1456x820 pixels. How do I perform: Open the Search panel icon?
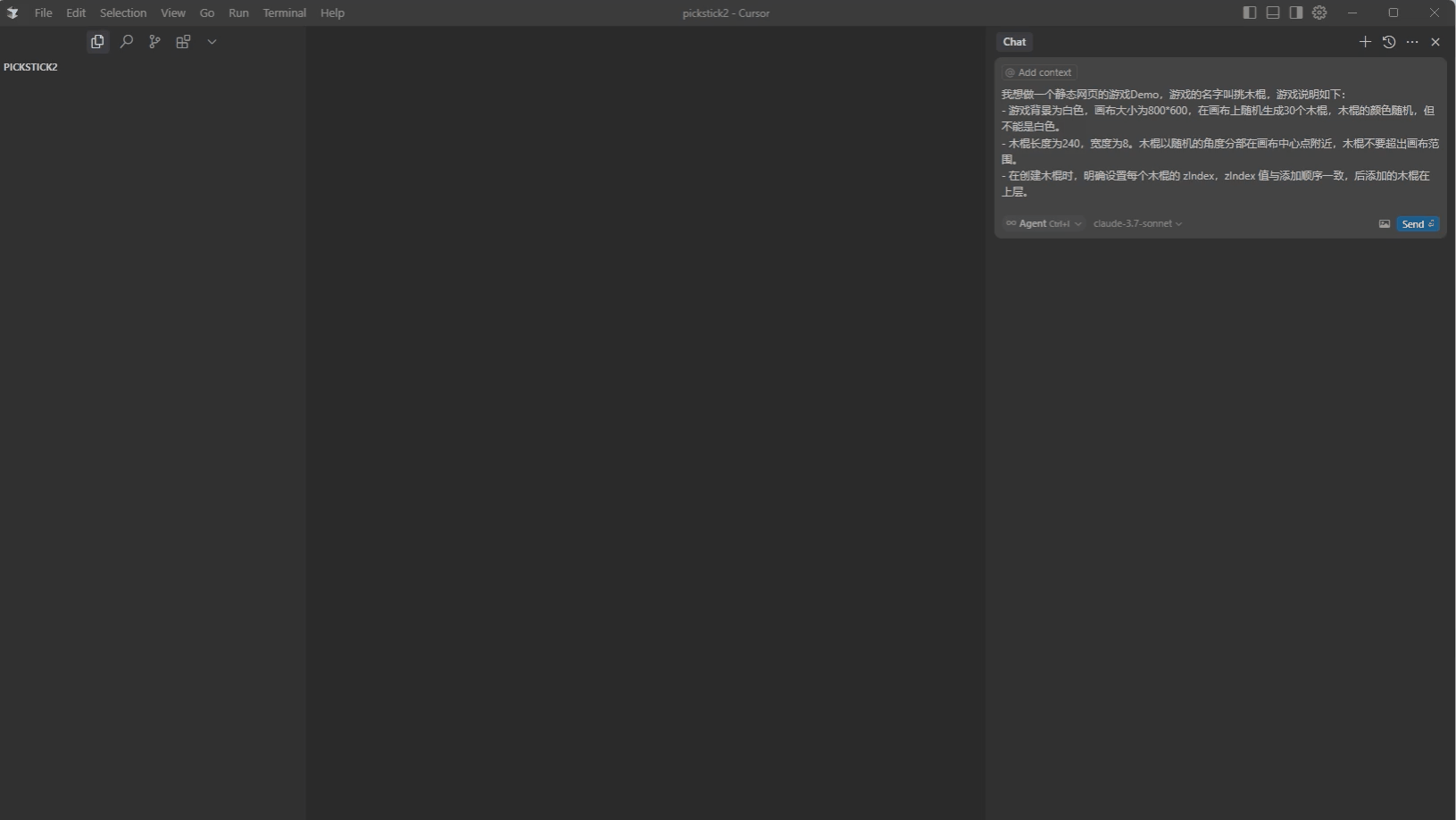coord(127,42)
